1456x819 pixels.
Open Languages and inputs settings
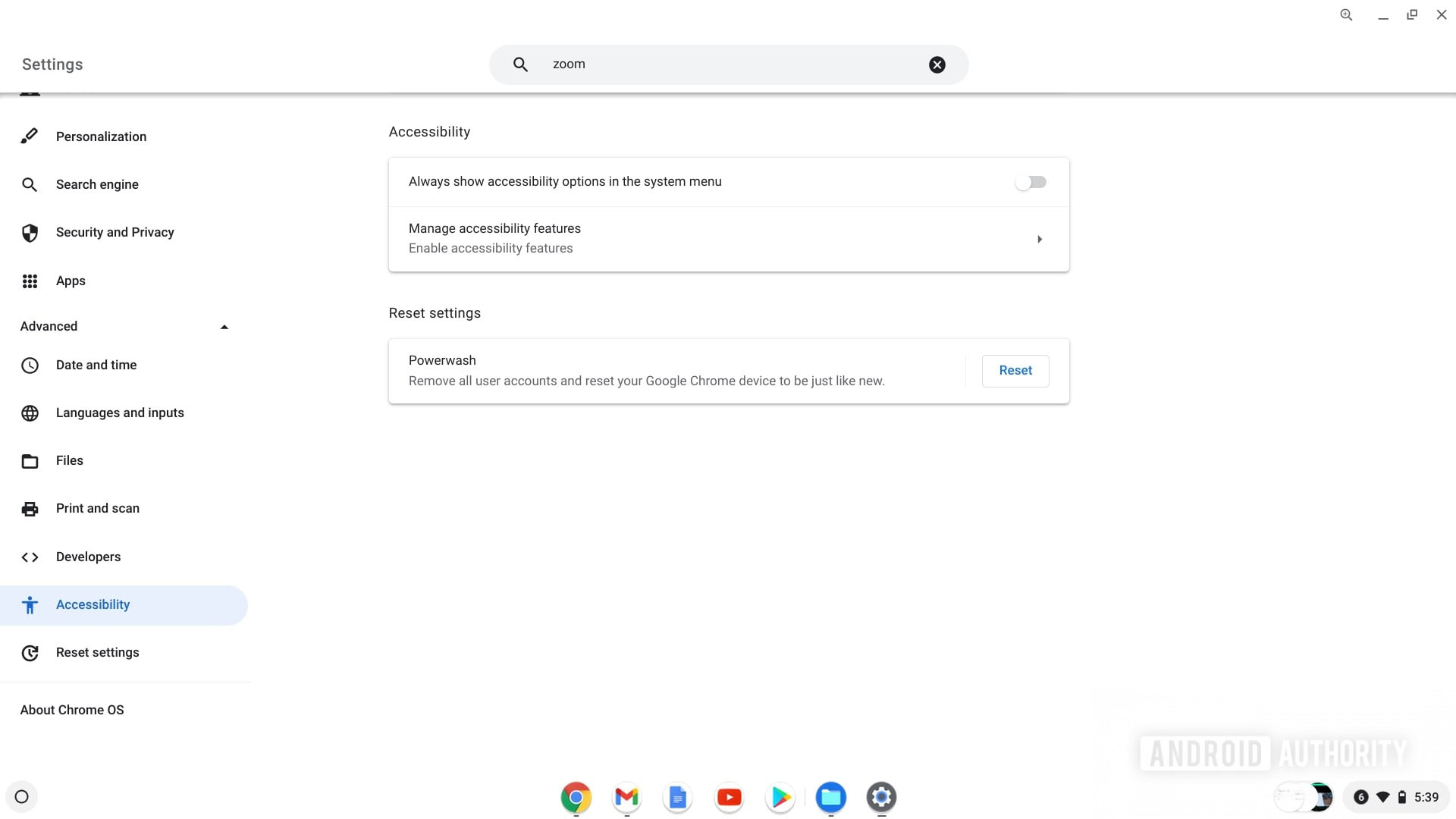coord(120,412)
